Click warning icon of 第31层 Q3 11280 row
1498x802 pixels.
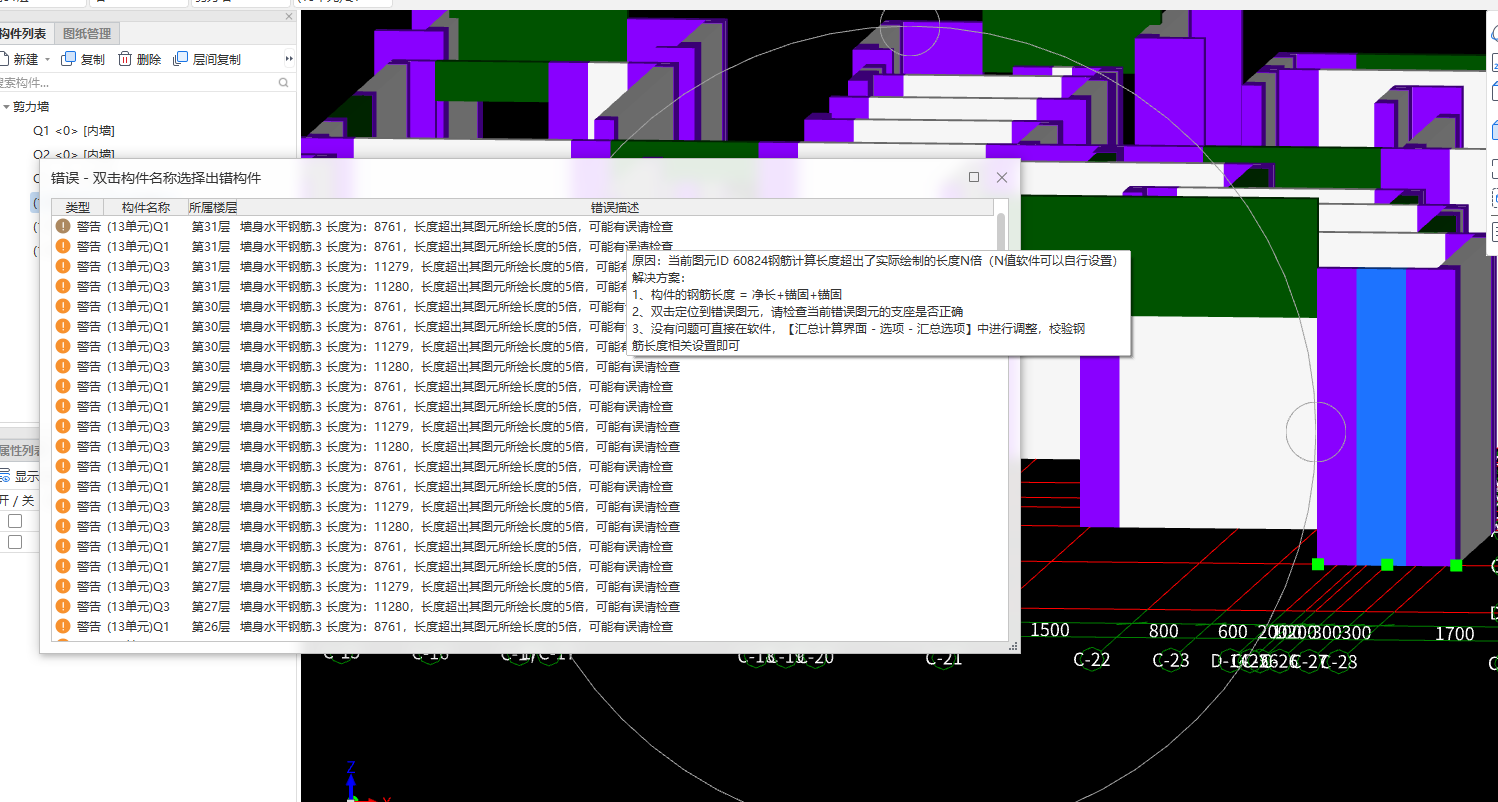[63, 287]
